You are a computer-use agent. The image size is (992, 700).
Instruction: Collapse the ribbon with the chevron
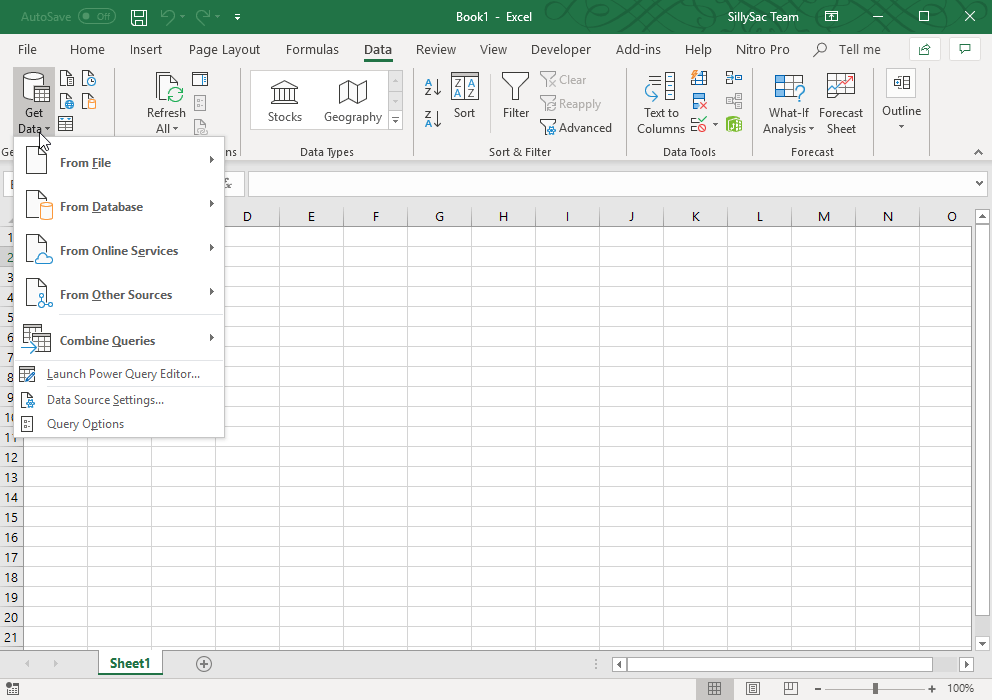coord(977,152)
